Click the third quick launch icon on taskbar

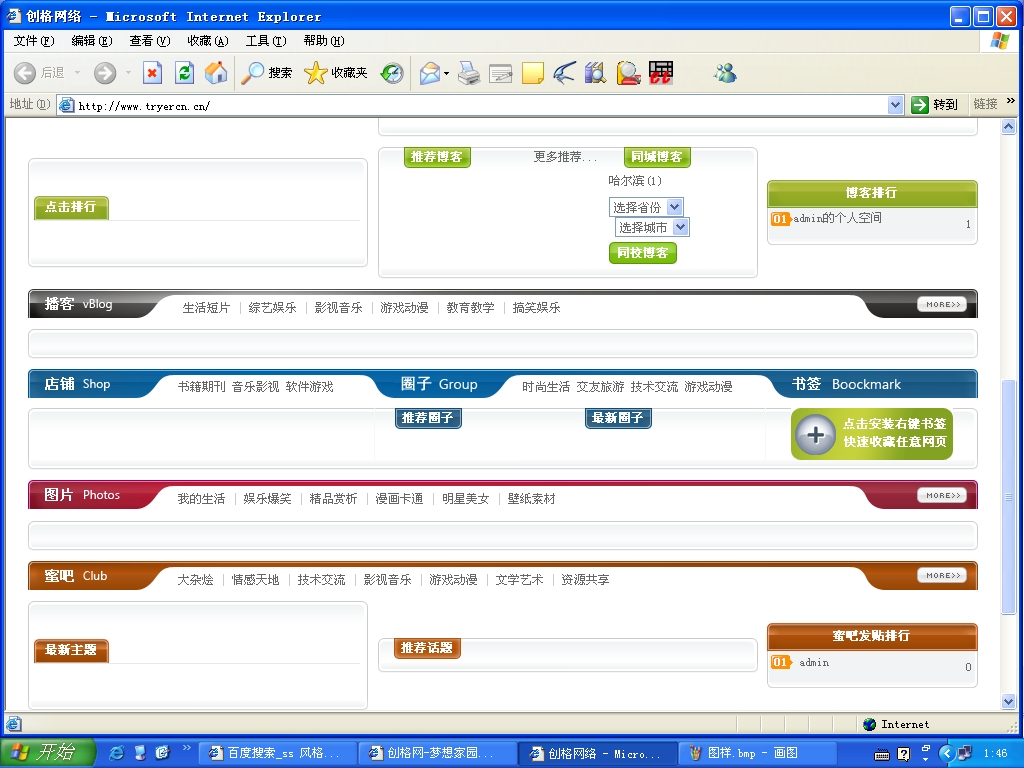tap(163, 753)
